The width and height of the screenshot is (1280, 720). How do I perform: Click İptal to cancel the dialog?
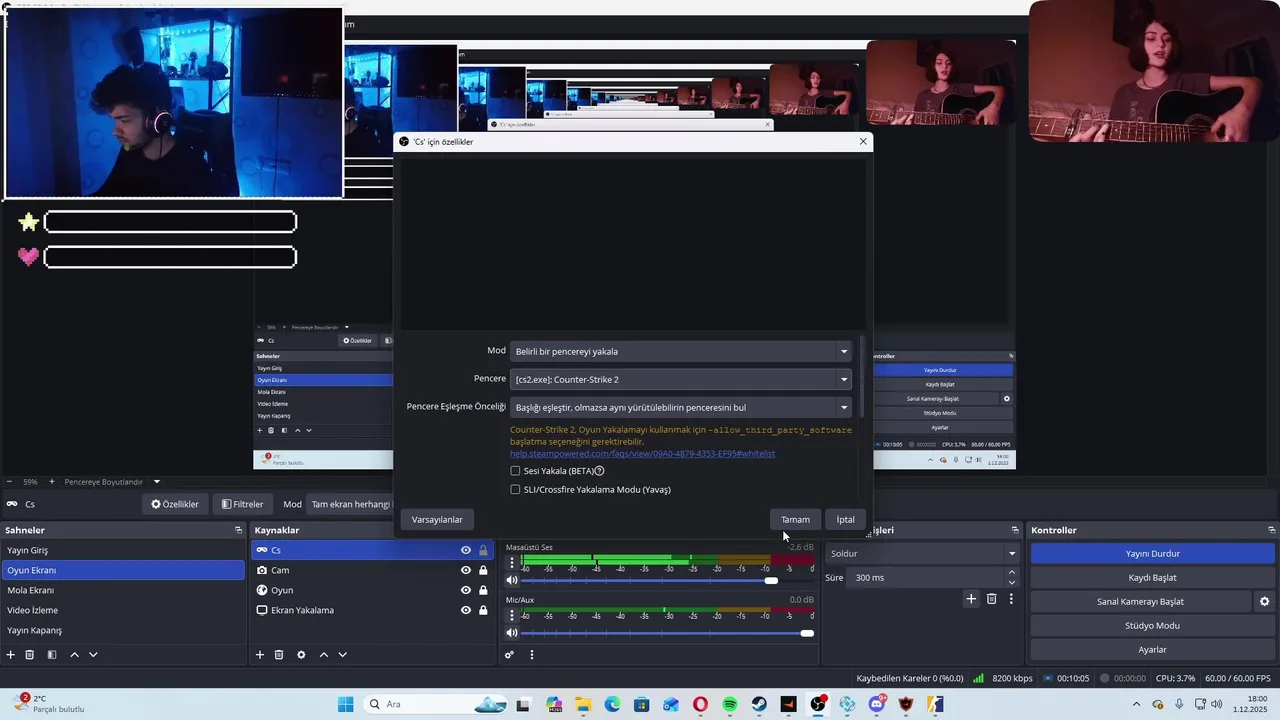click(x=845, y=519)
